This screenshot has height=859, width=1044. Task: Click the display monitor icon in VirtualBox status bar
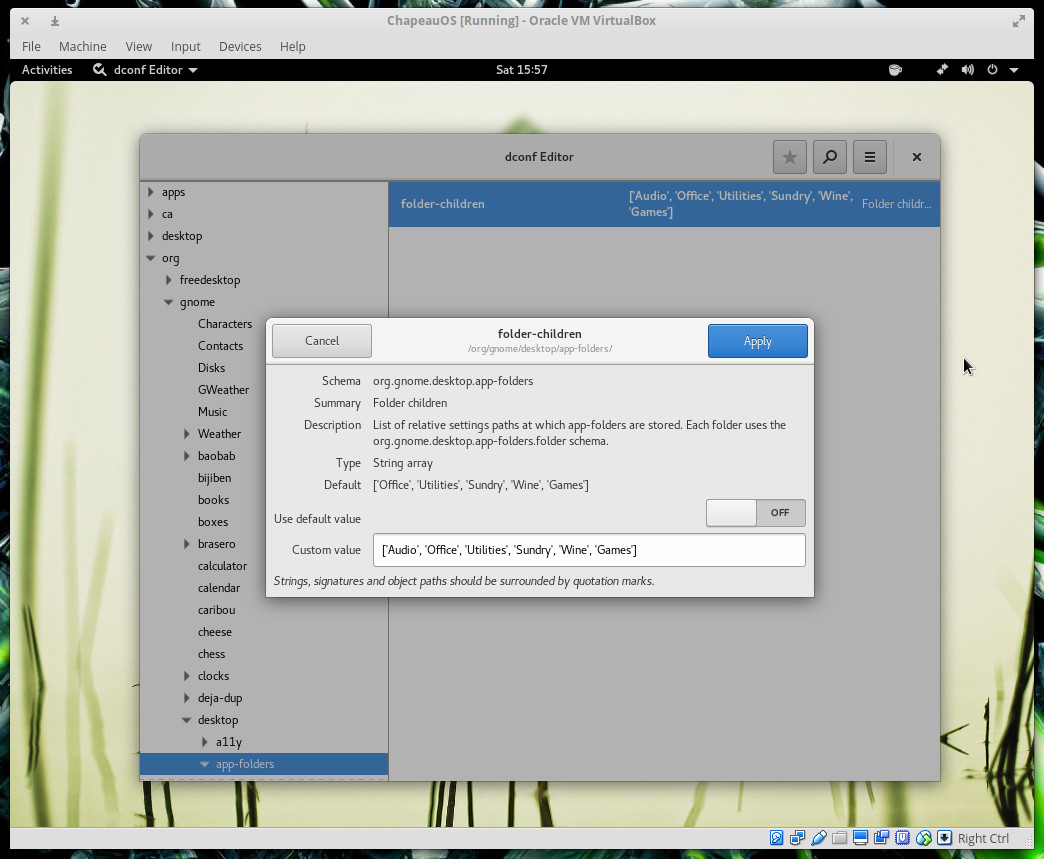click(860, 838)
